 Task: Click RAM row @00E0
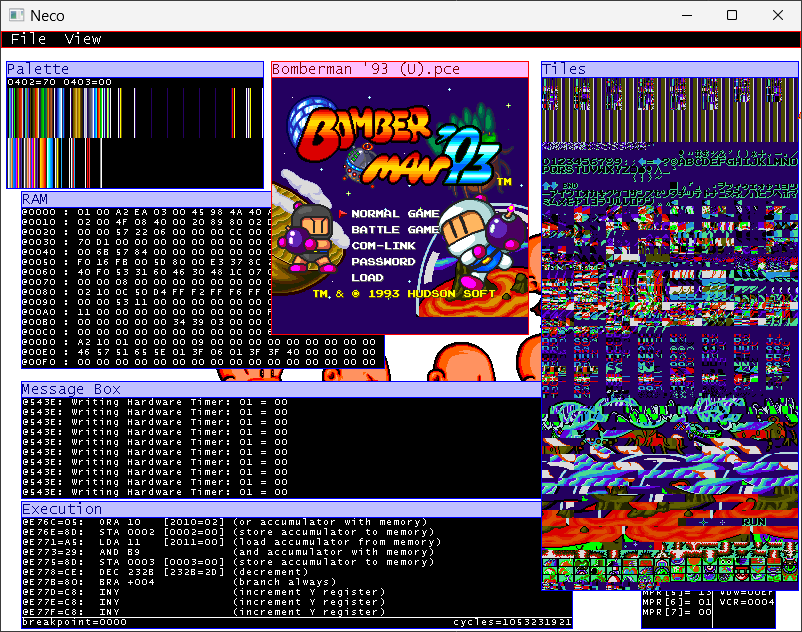[x=199, y=352]
